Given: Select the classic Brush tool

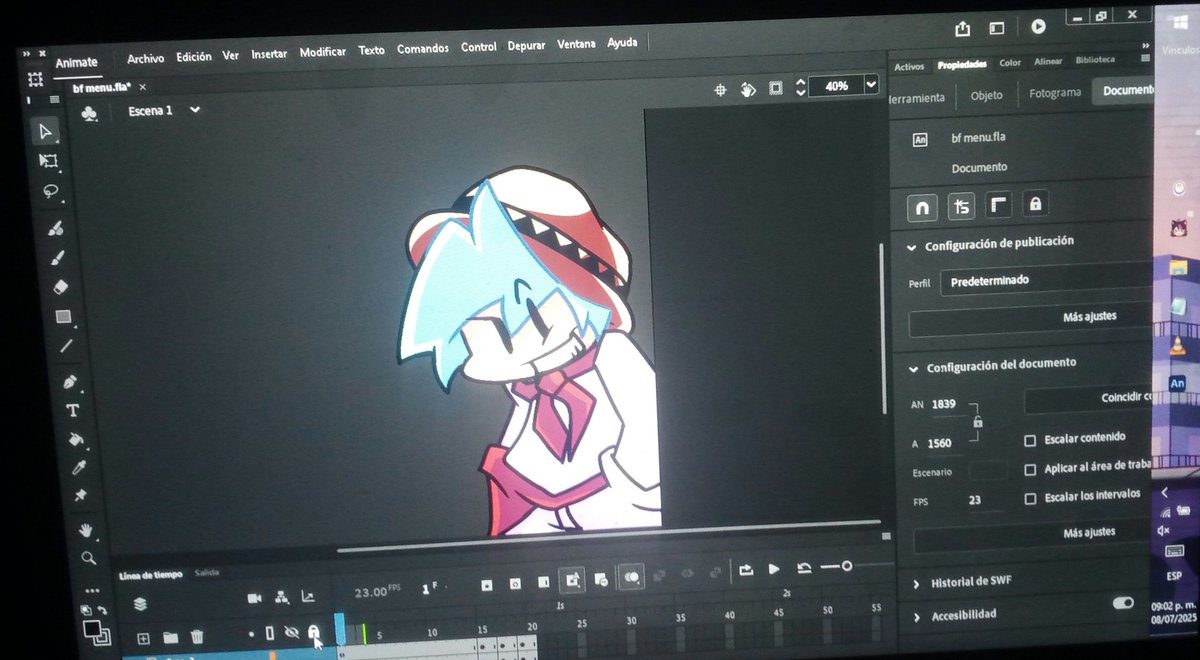Looking at the screenshot, I should (x=57, y=257).
